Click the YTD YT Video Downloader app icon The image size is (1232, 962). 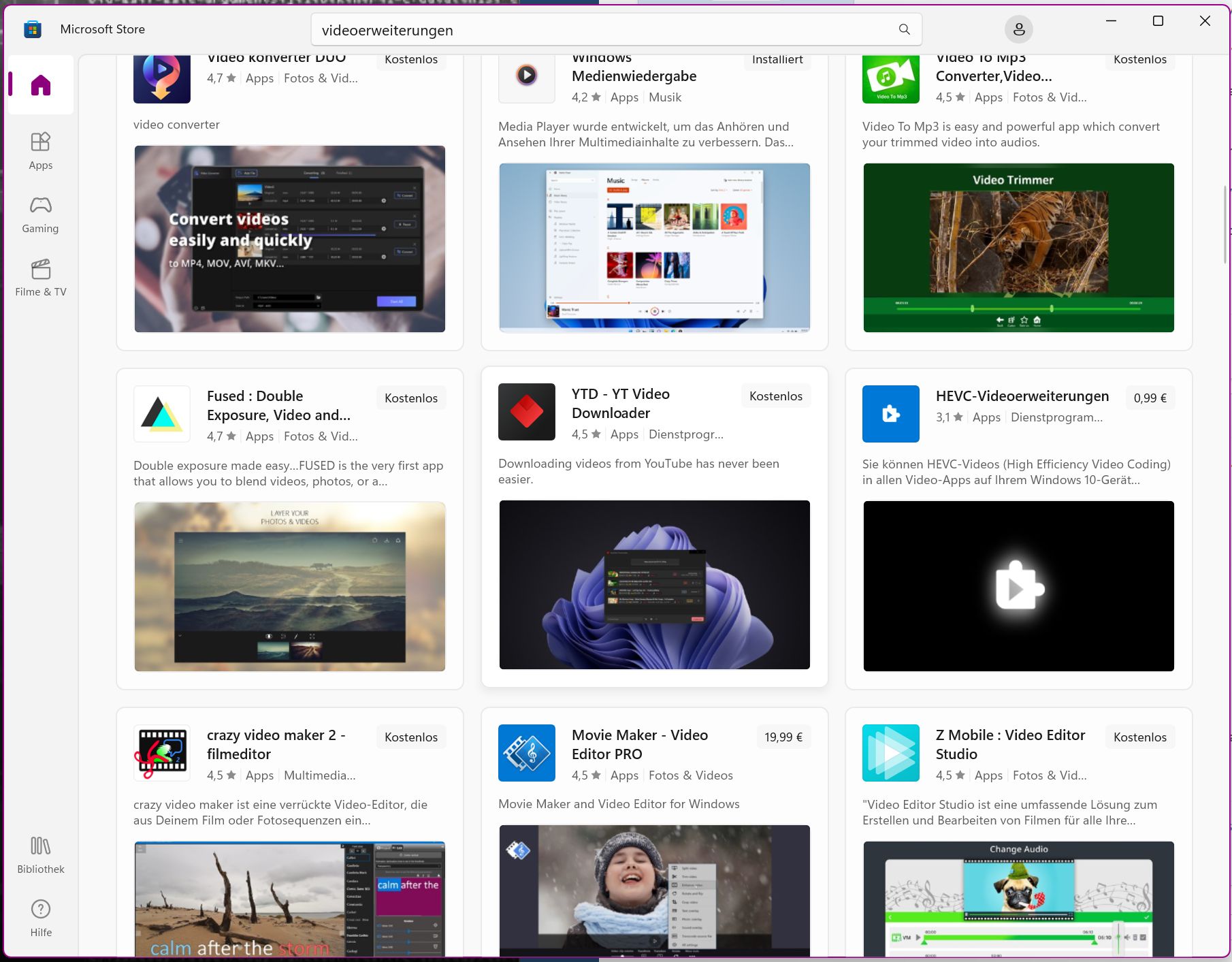527,412
